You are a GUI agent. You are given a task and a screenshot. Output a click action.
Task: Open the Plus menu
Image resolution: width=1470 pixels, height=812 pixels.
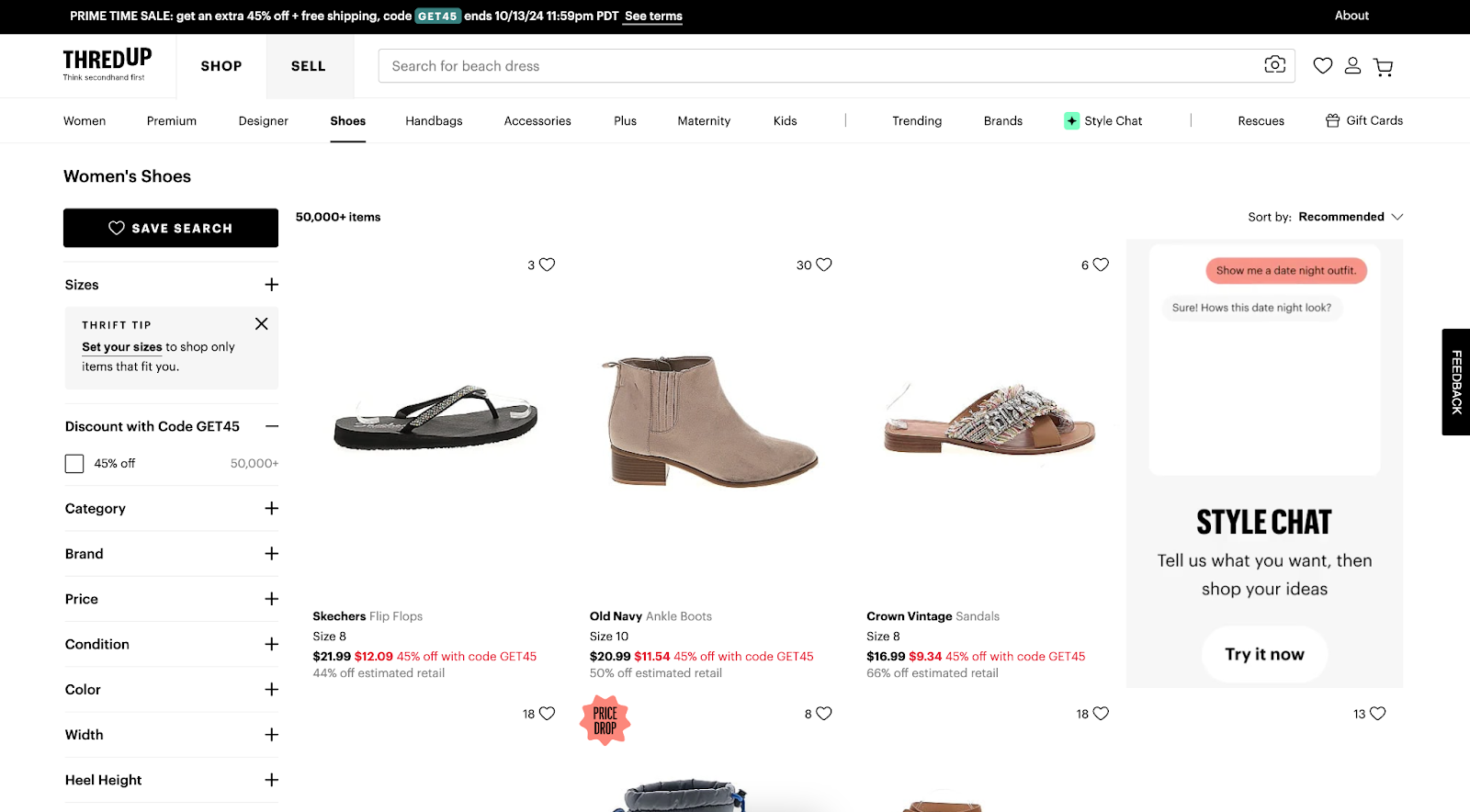[x=626, y=120]
